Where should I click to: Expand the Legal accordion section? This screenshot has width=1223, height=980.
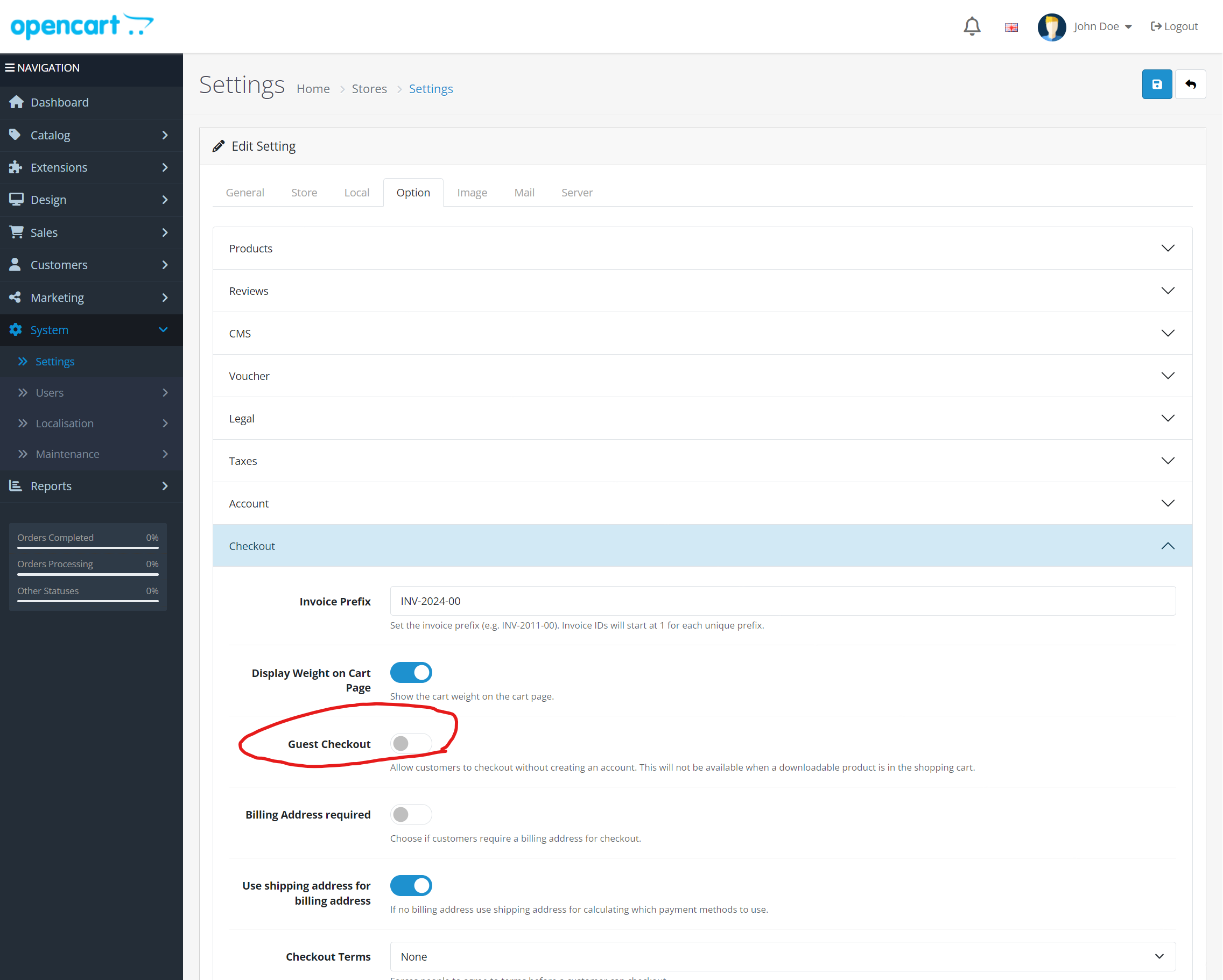pos(702,419)
